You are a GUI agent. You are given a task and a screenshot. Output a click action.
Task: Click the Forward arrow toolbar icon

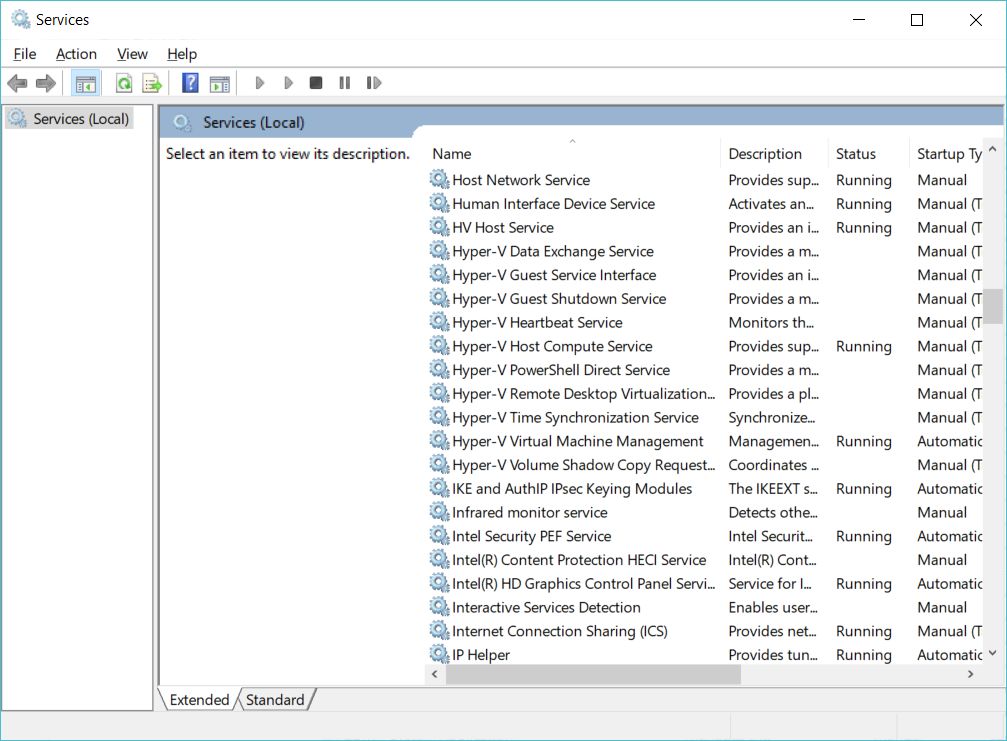(x=46, y=83)
